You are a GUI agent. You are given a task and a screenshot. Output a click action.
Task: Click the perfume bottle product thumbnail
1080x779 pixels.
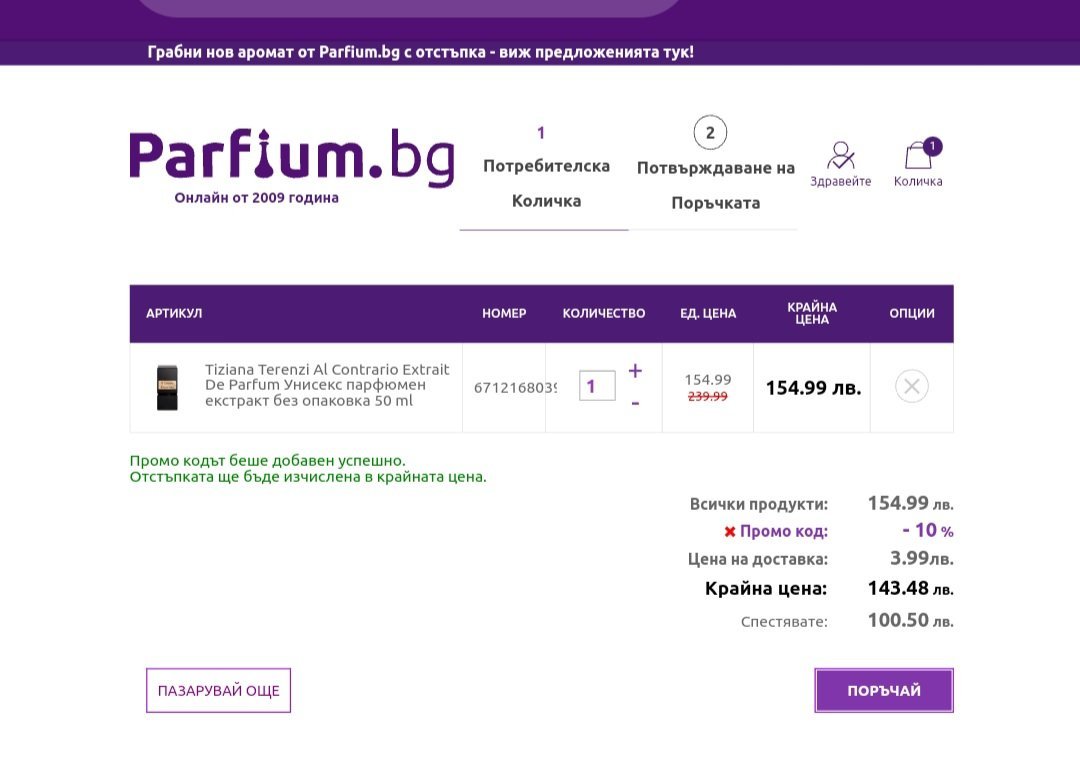coord(167,387)
